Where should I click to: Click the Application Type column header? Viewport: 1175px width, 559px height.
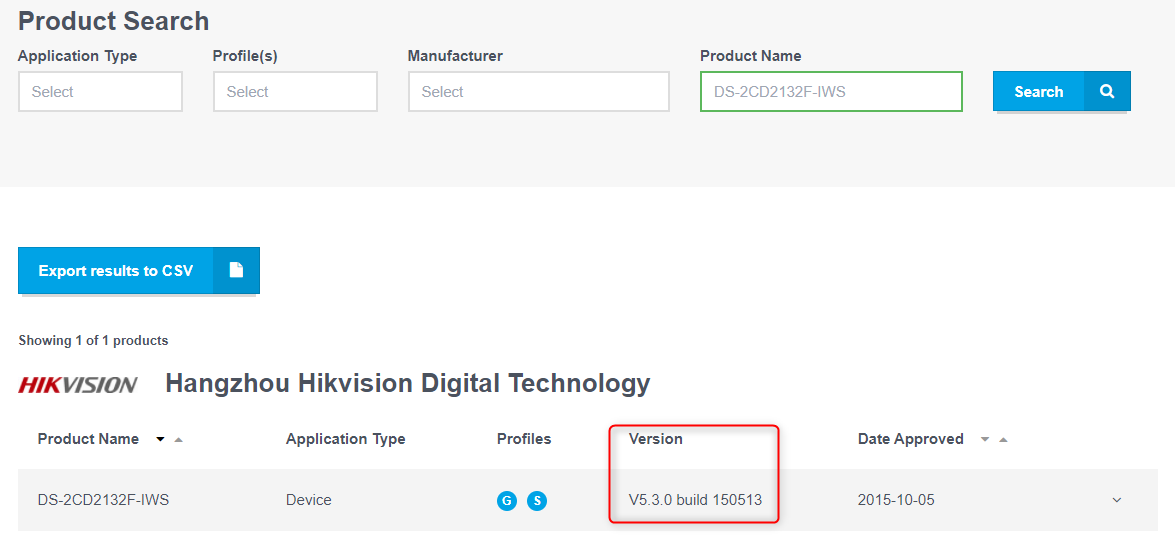(345, 439)
